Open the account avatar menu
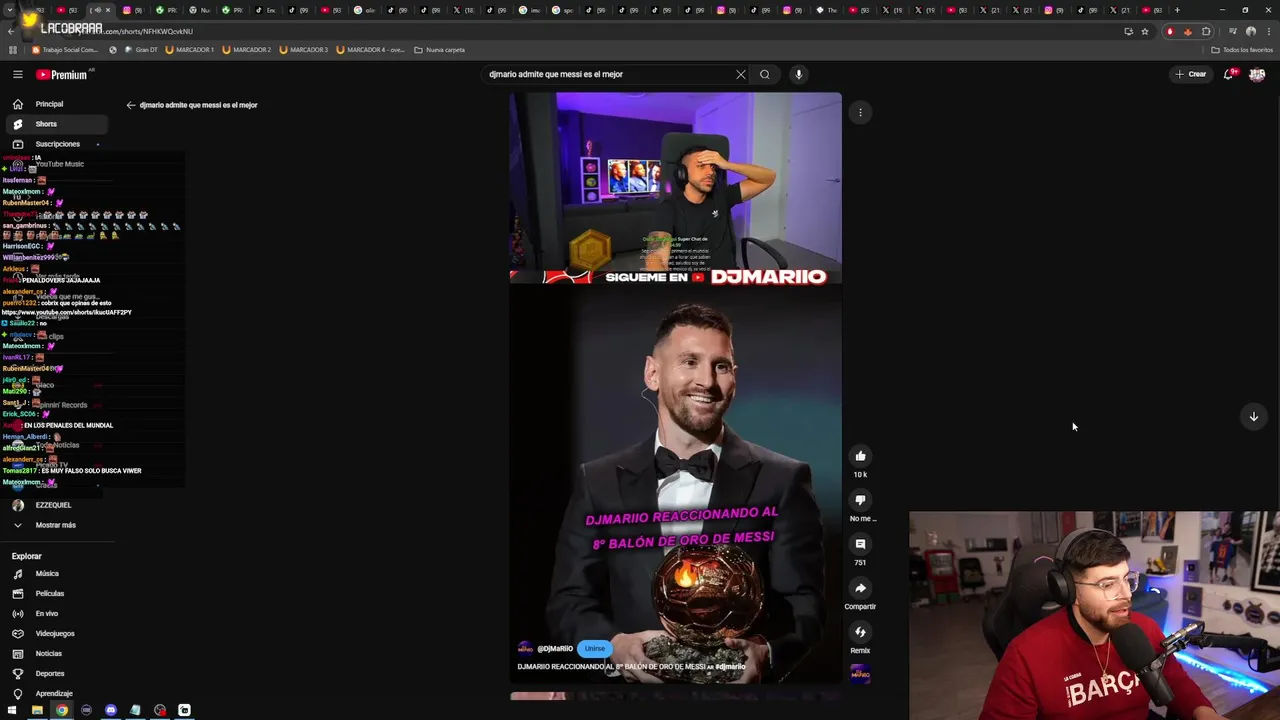 1257,74
